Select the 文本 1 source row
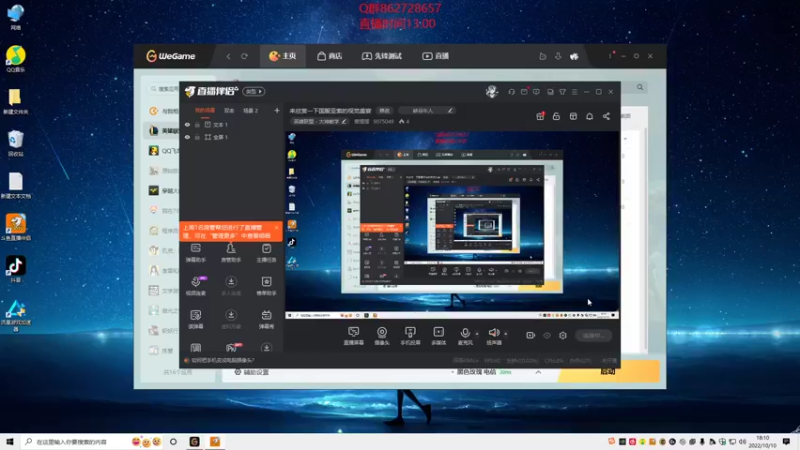Viewport: 800px width, 450px height. [232, 124]
